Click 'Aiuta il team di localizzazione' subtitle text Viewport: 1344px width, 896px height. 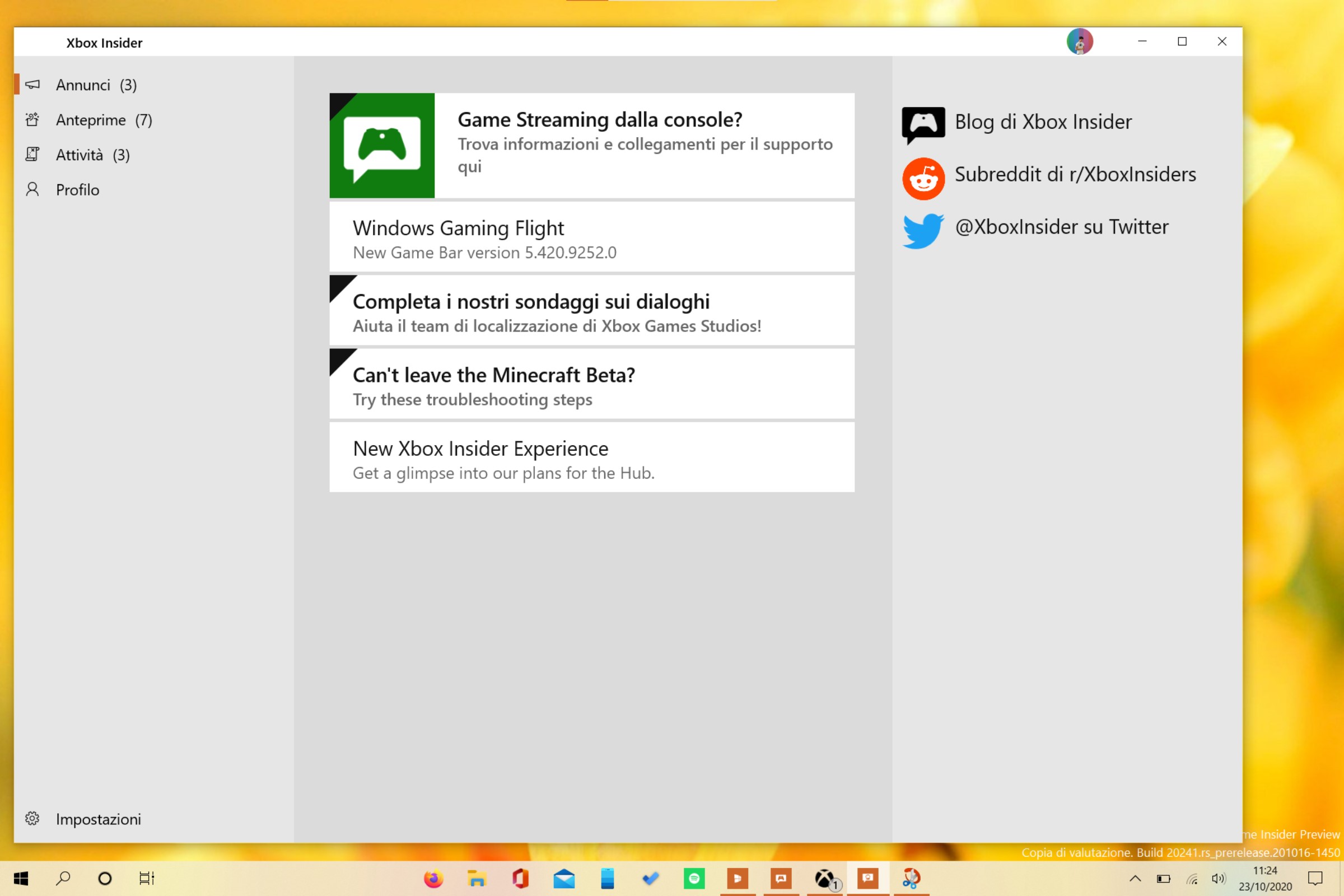pyautogui.click(x=557, y=326)
